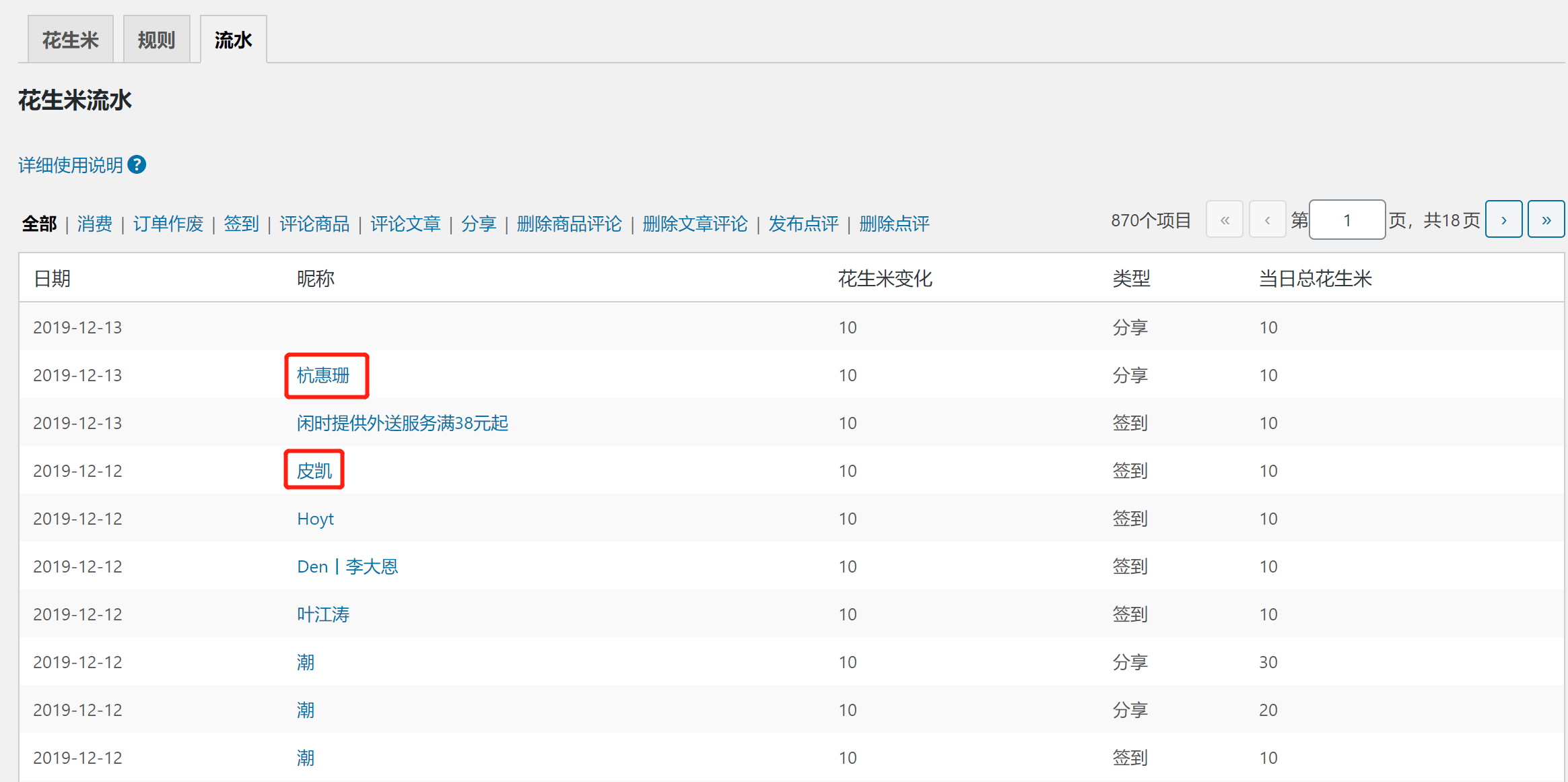Click the page number input field

(x=1347, y=220)
